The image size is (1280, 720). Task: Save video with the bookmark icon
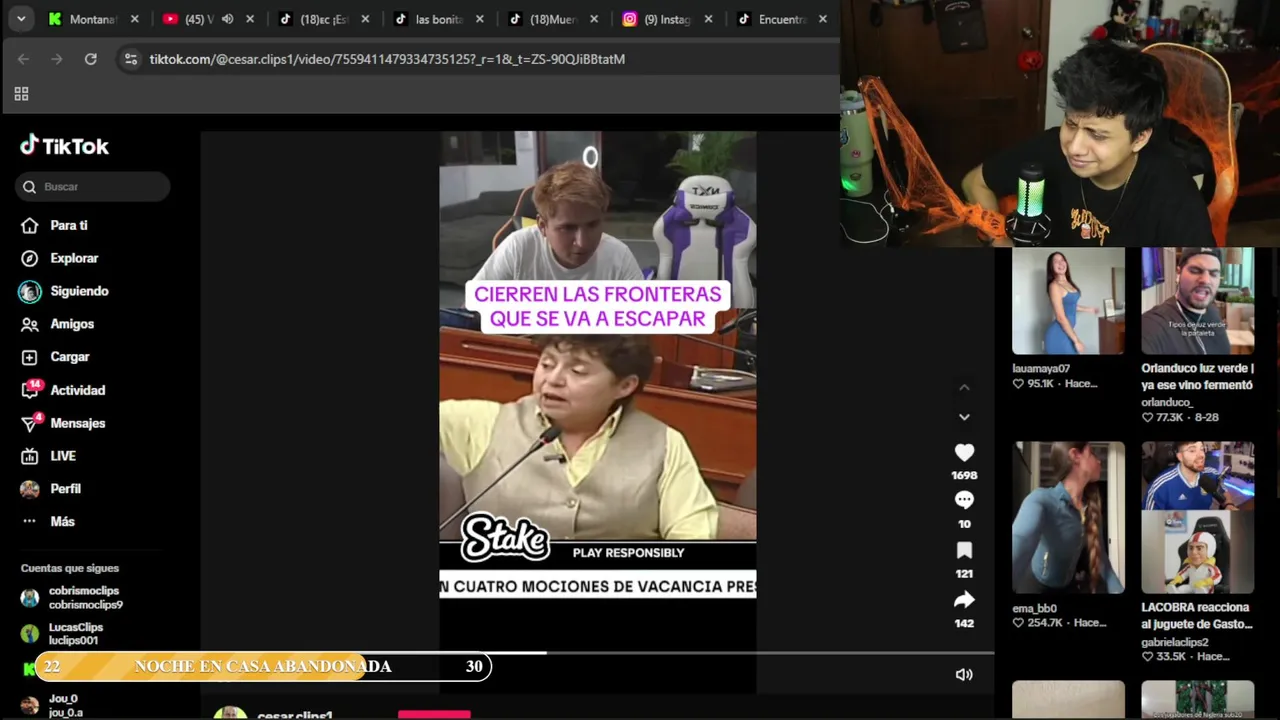coord(964,550)
